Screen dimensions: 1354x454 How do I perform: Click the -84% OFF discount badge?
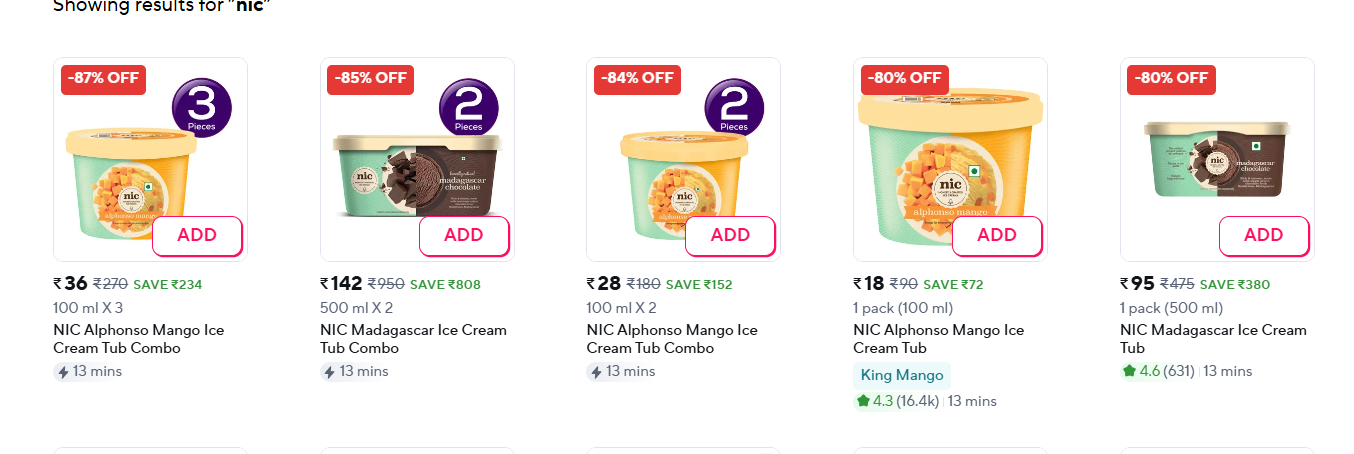click(x=637, y=79)
